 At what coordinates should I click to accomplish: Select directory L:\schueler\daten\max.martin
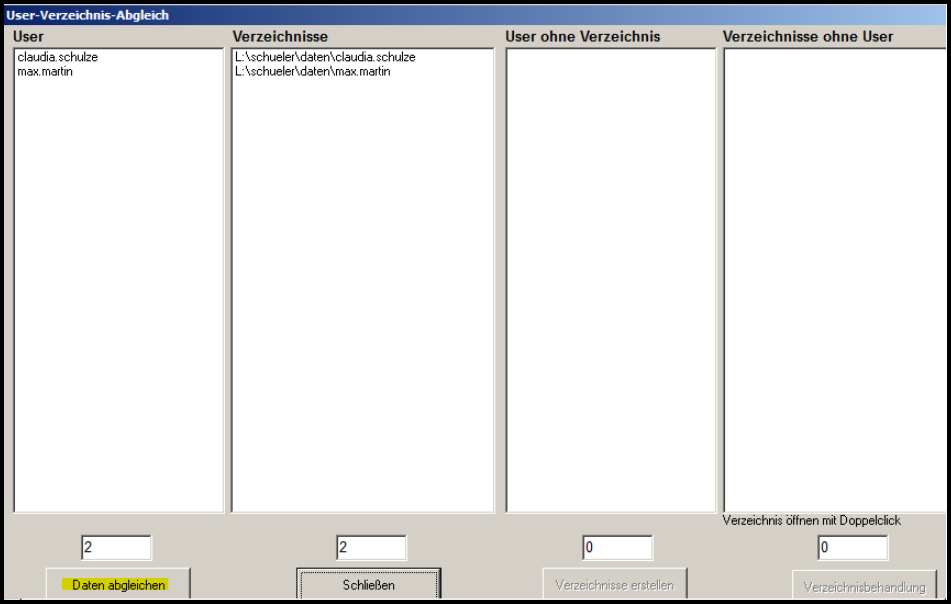312,72
